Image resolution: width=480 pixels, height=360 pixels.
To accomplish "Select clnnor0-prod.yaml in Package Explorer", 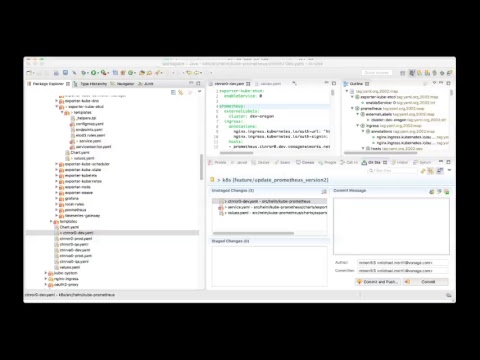I will coord(75,239).
